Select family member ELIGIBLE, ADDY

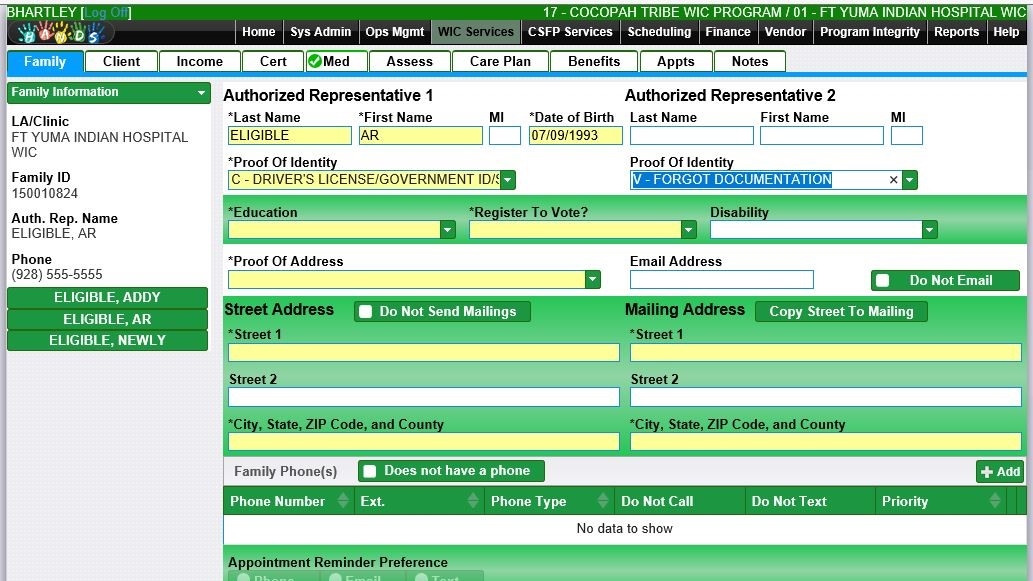(x=107, y=298)
